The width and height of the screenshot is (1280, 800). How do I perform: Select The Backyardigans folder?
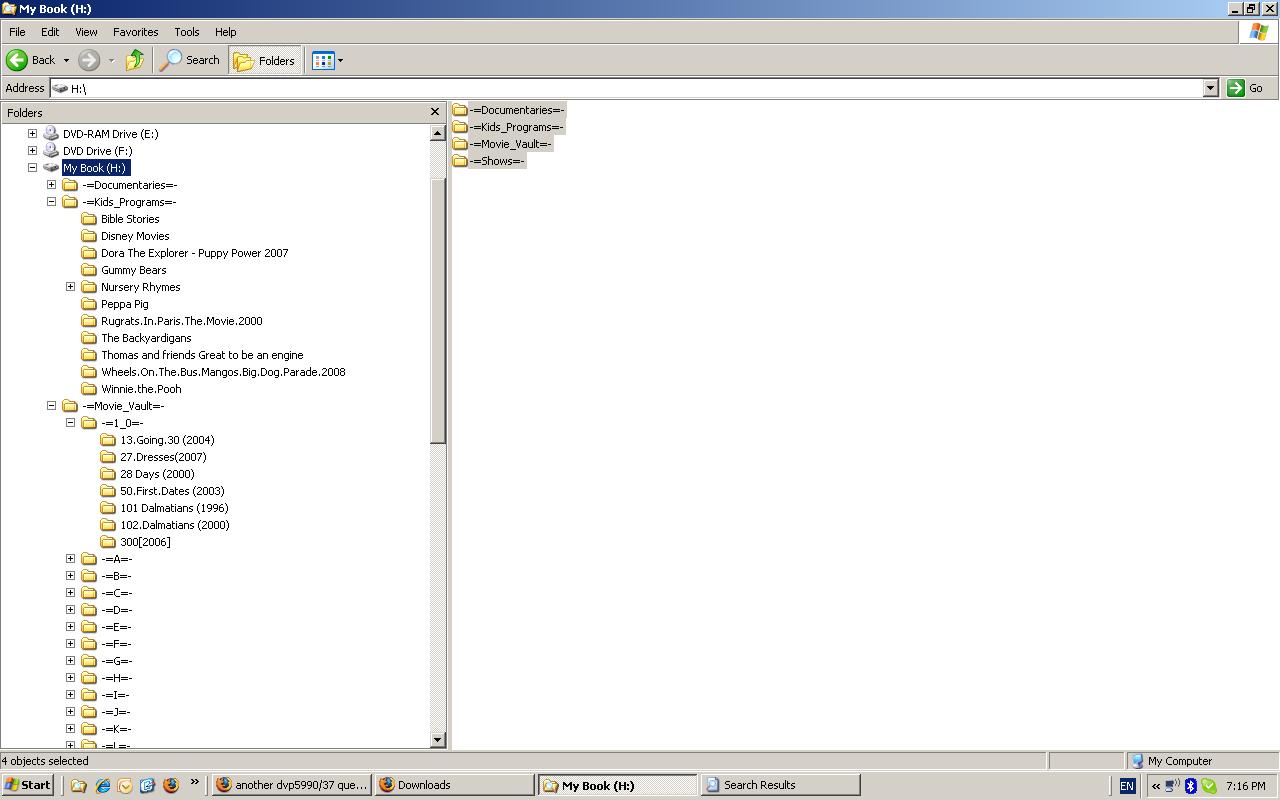[x=146, y=338]
